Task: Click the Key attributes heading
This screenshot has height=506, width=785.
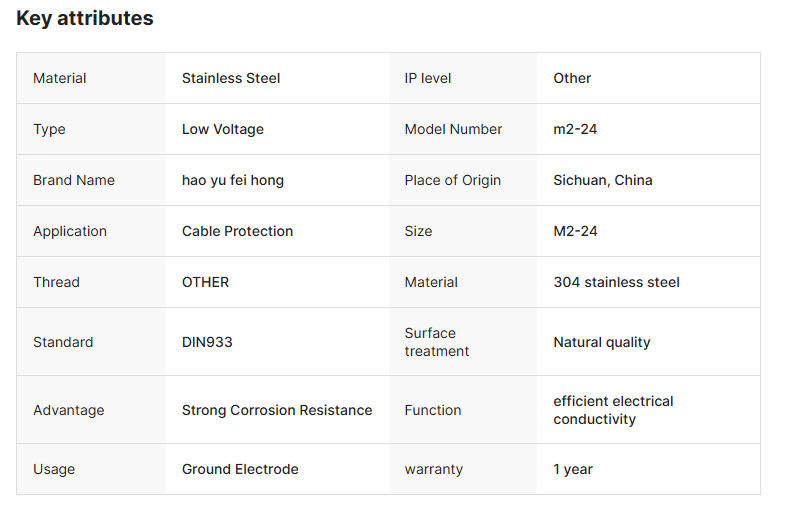Action: [85, 18]
